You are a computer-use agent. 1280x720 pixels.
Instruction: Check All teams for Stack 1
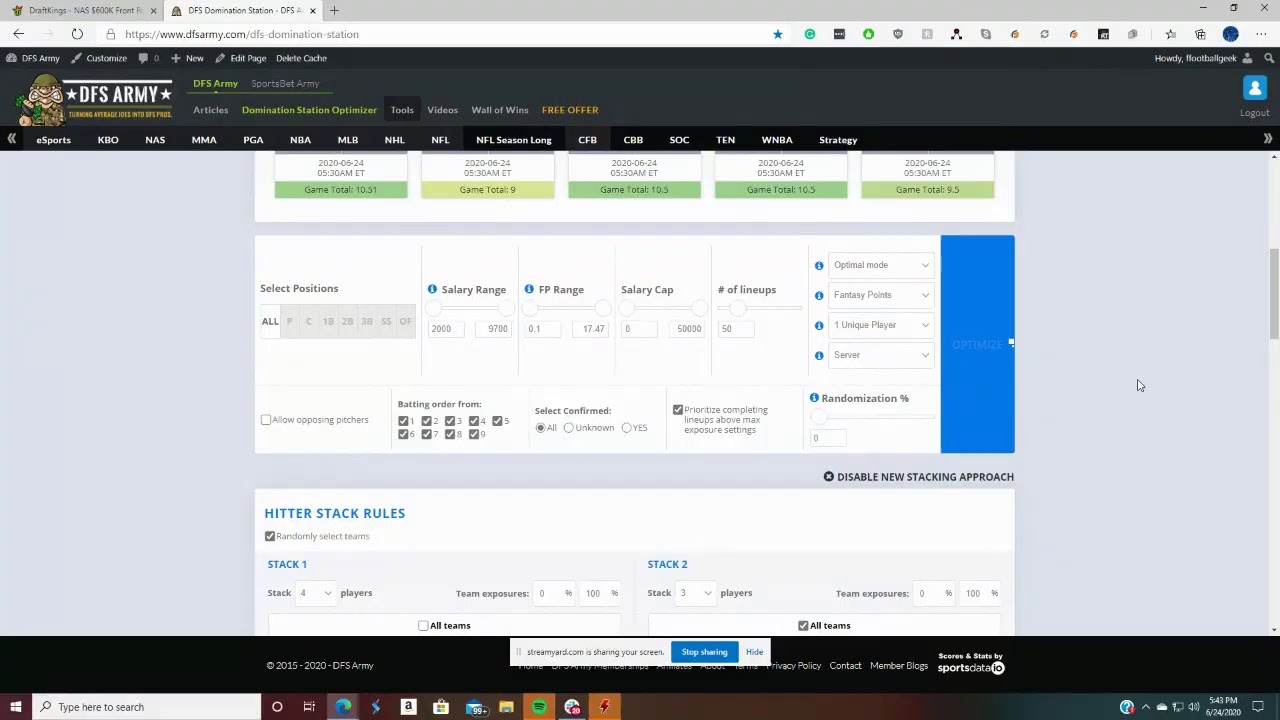click(423, 626)
